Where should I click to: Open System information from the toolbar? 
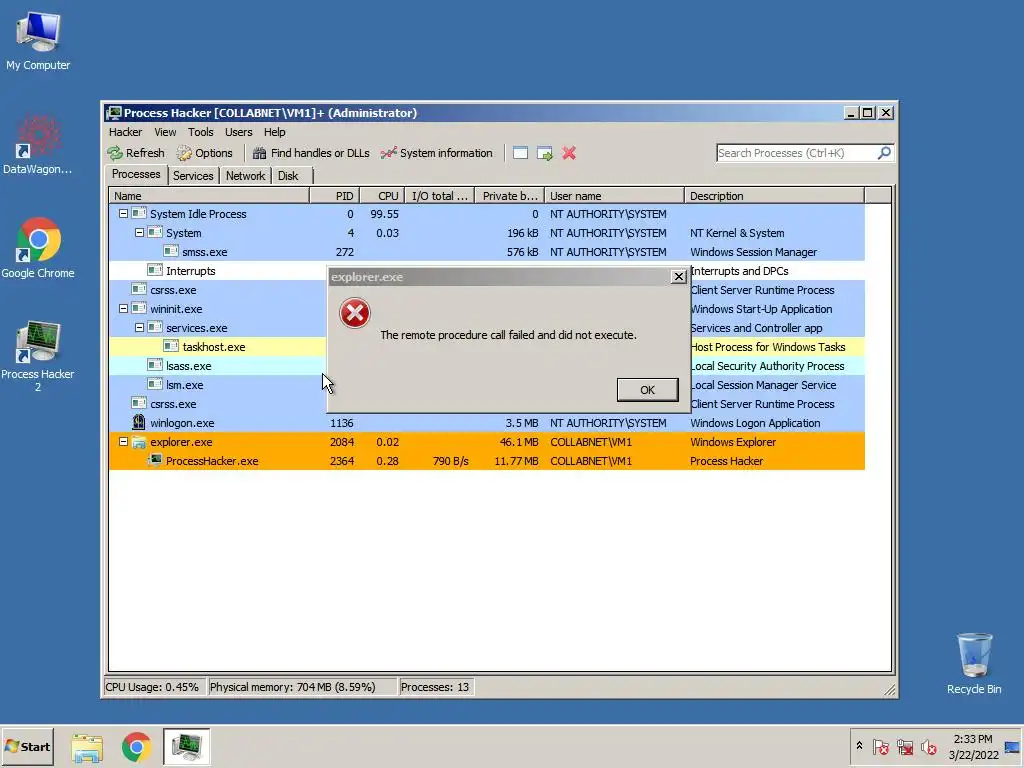pos(436,153)
